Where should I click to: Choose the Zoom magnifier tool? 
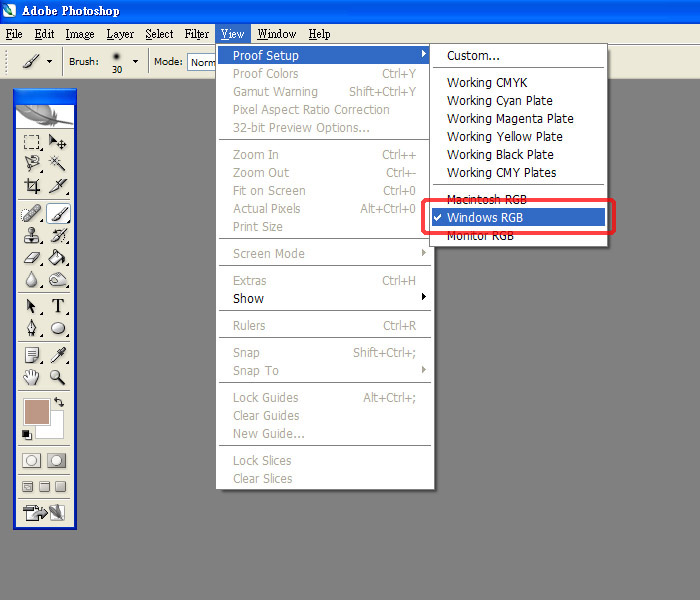[x=58, y=377]
